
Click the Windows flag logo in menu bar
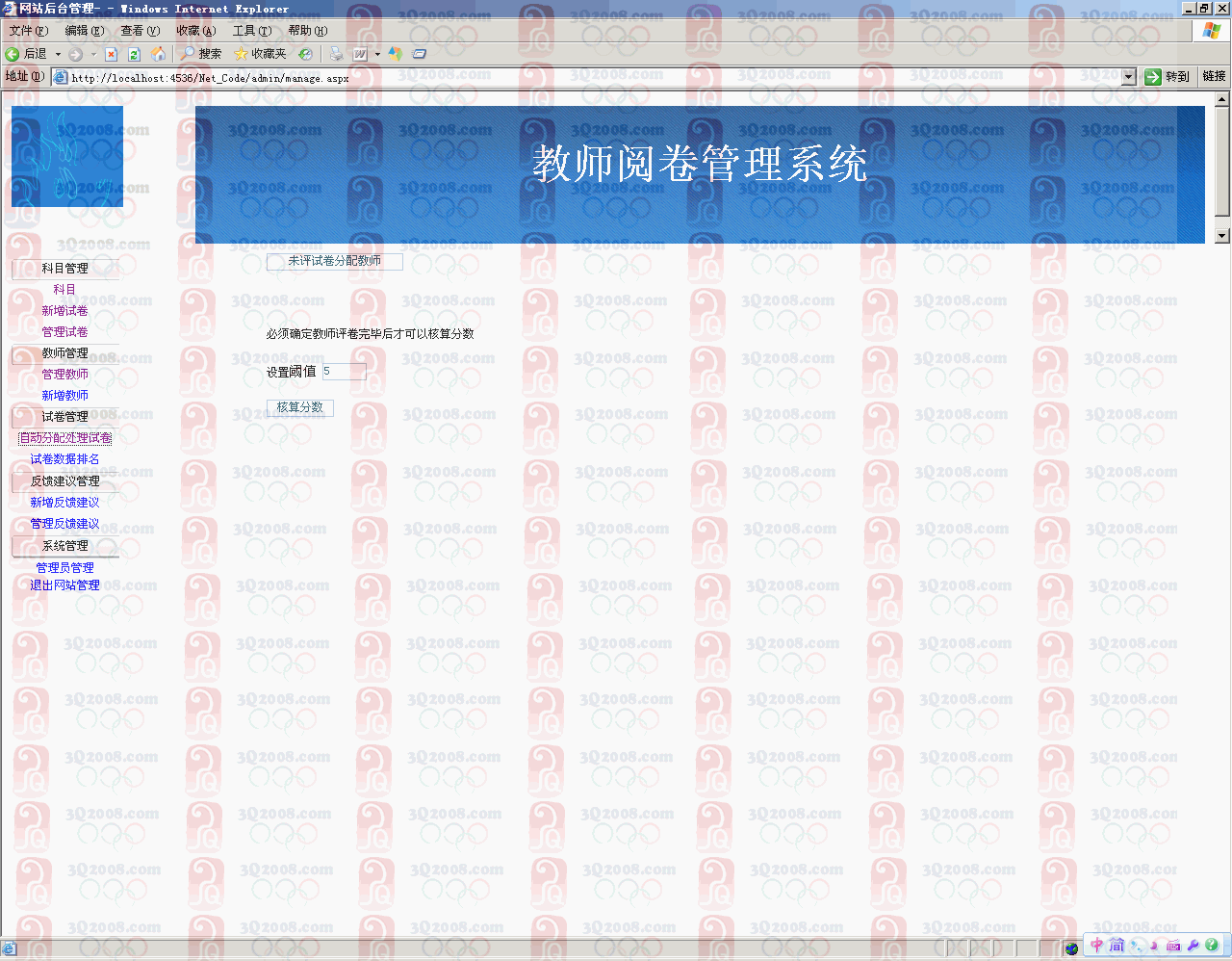pyautogui.click(x=1212, y=31)
